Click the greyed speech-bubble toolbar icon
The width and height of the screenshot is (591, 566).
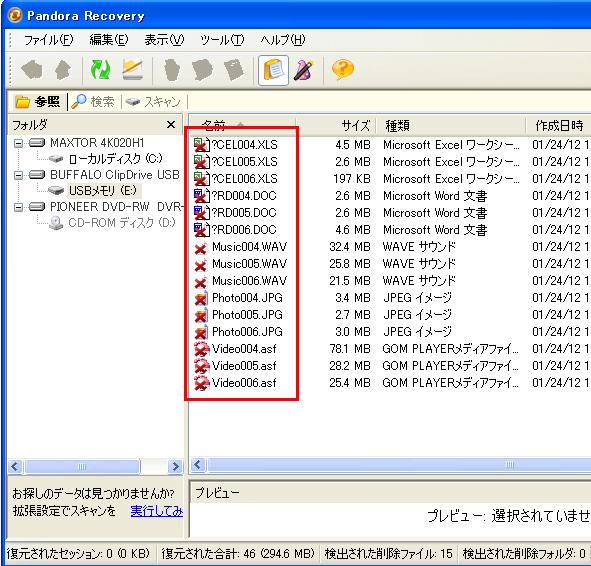click(202, 70)
